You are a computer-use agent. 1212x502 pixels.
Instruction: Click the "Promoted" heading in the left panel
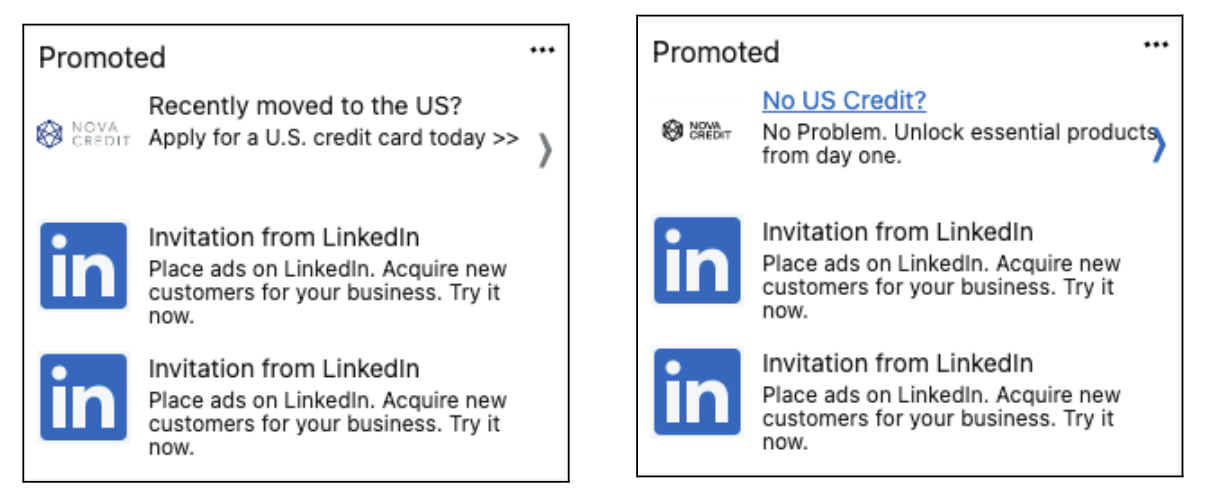click(x=102, y=58)
